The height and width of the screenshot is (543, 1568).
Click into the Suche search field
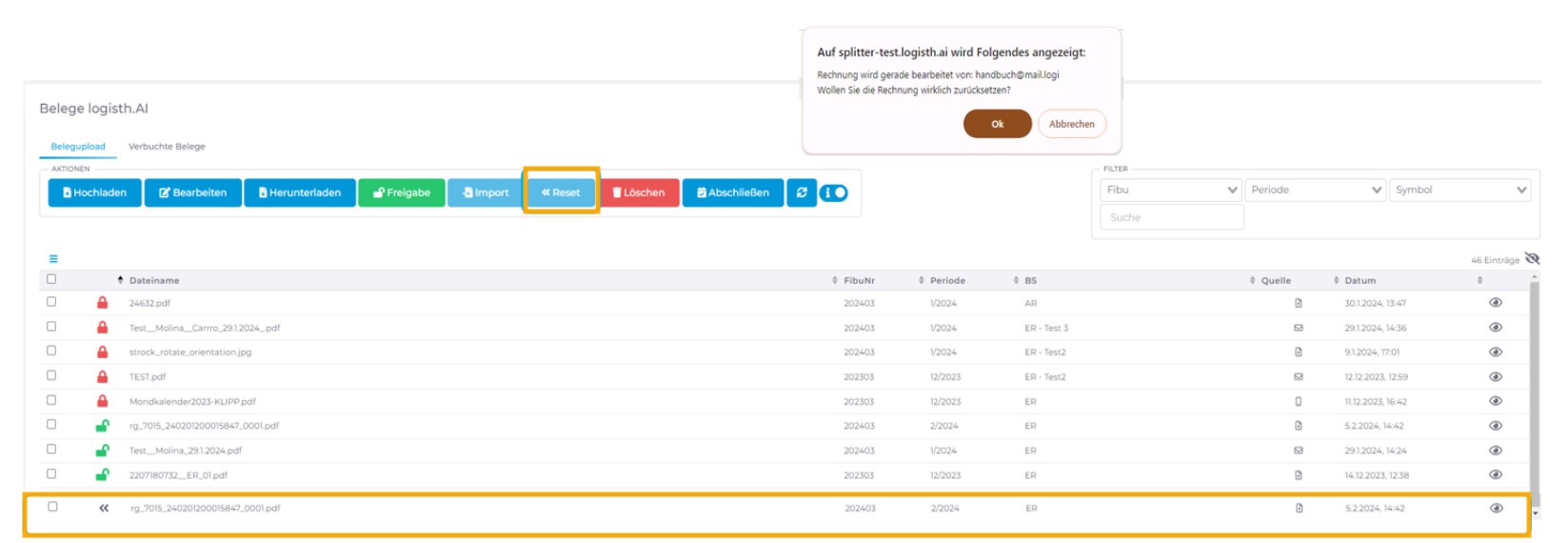coord(1171,217)
